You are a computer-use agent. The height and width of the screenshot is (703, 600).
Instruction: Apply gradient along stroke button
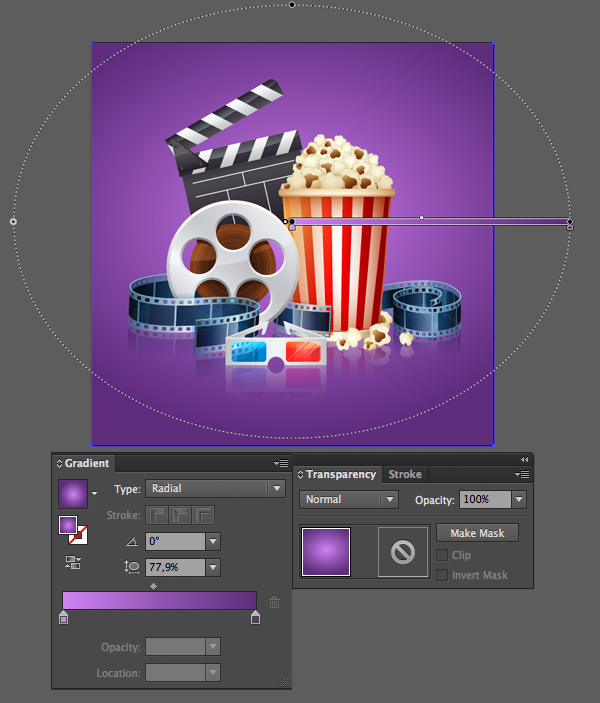pyautogui.click(x=180, y=515)
